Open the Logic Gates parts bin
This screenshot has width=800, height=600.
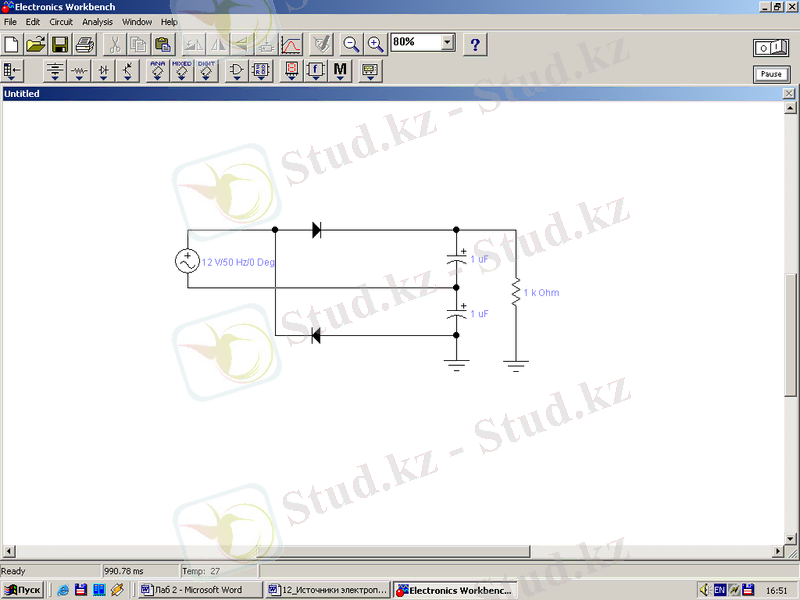point(236,70)
